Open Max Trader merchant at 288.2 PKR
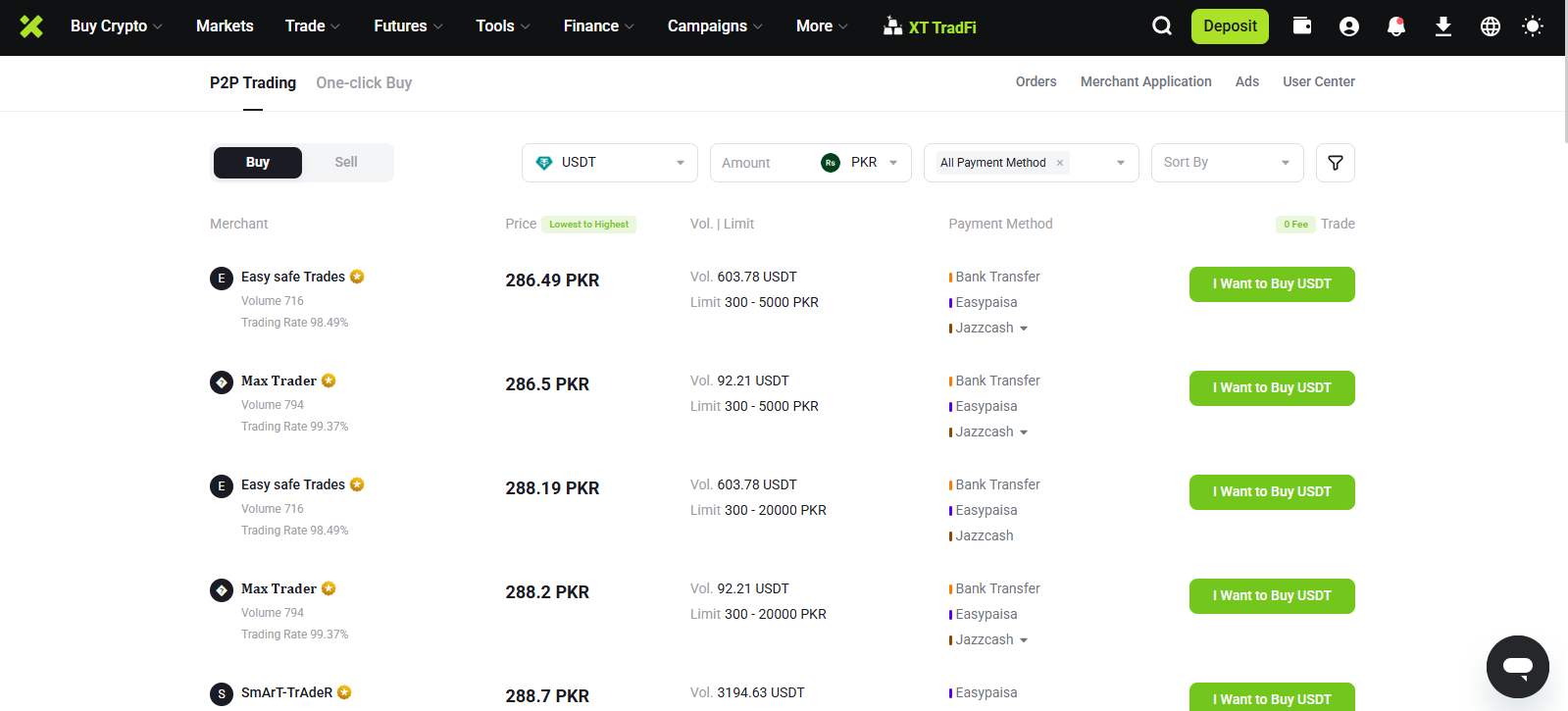This screenshot has width=1568, height=711. pos(279,588)
